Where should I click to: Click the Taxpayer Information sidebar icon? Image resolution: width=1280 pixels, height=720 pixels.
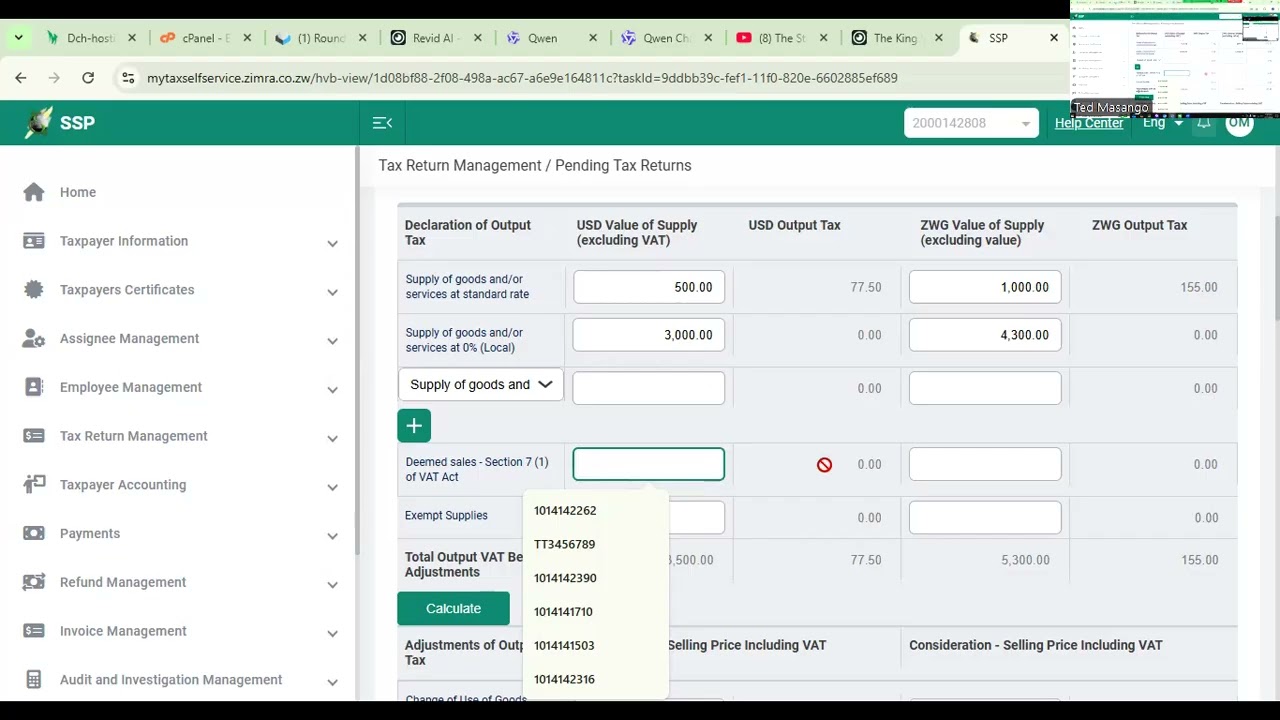[34, 241]
